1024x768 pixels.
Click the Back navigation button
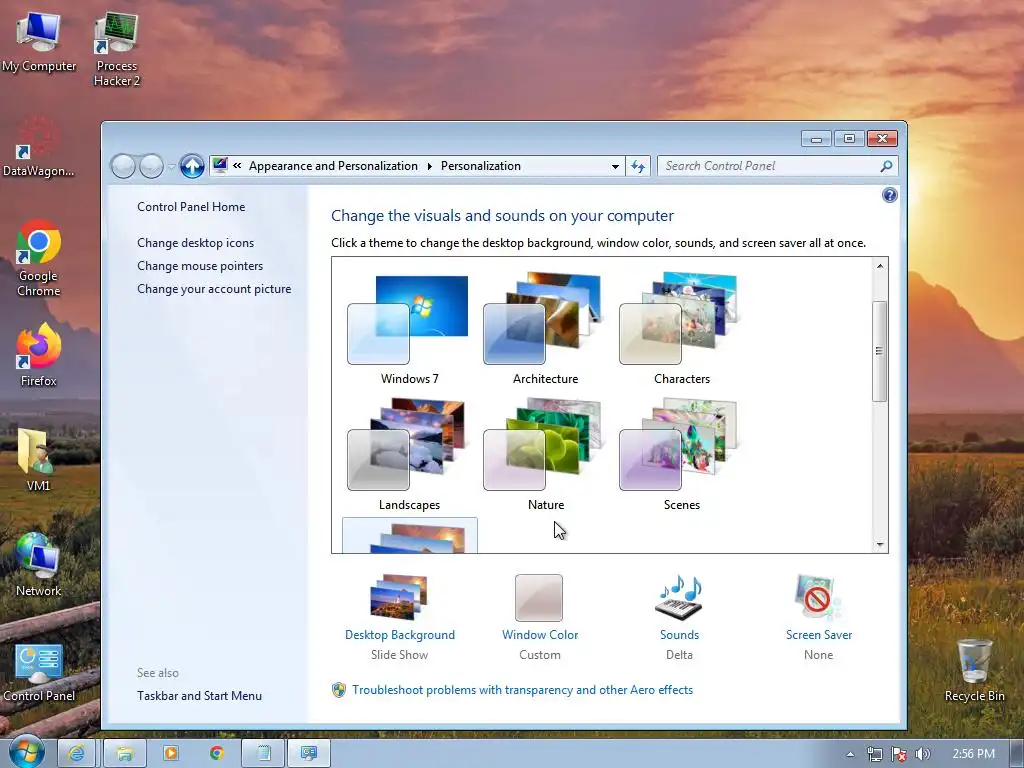[x=123, y=166]
